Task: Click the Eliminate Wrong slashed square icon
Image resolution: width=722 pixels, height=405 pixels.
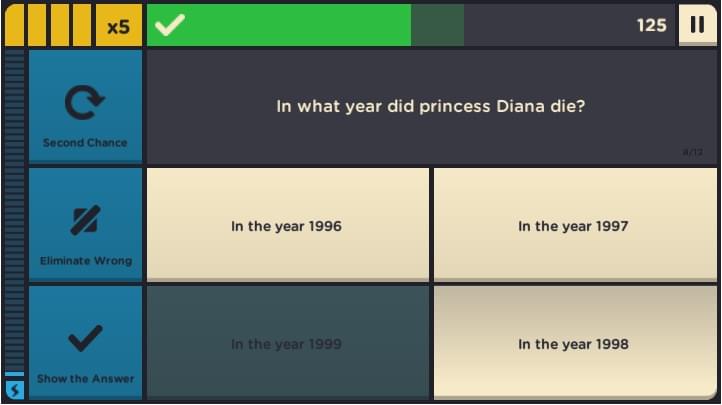Action: [85, 220]
